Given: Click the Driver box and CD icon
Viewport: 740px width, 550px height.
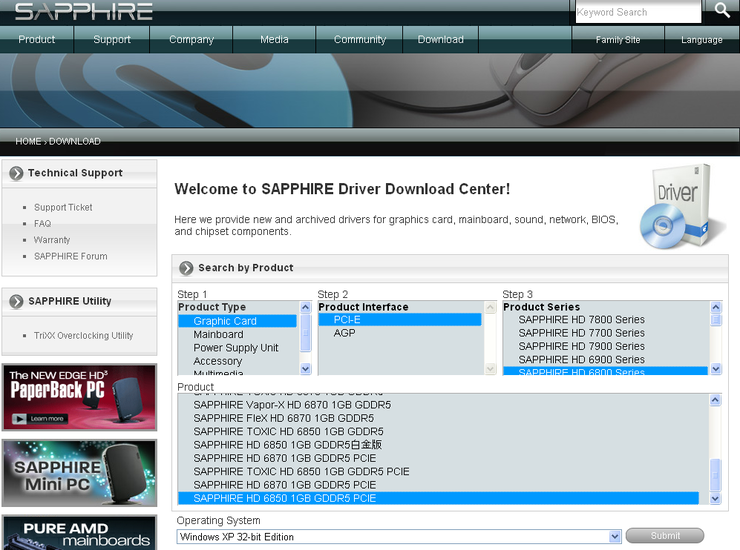Looking at the screenshot, I should (684, 207).
